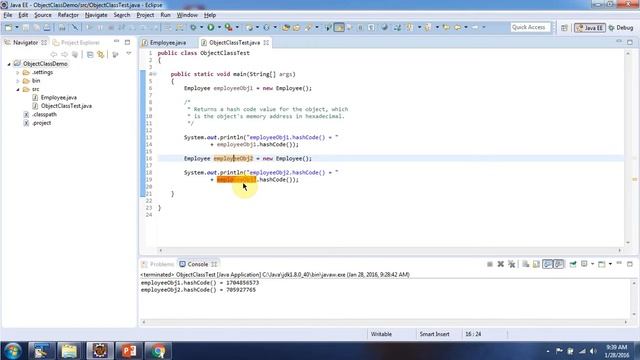Viewport: 640px width, 360px height.
Task: Click the volume icon in system tray
Action: [593, 351]
